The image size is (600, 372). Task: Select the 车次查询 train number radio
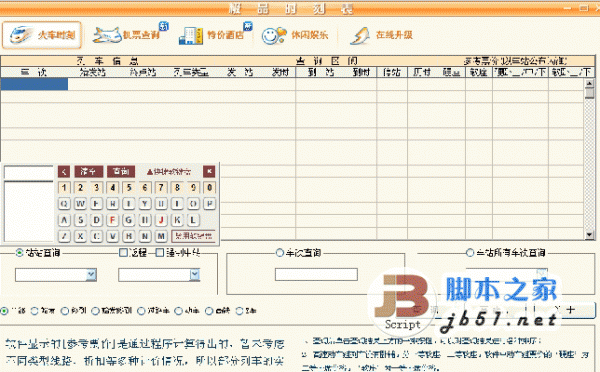(x=280, y=253)
